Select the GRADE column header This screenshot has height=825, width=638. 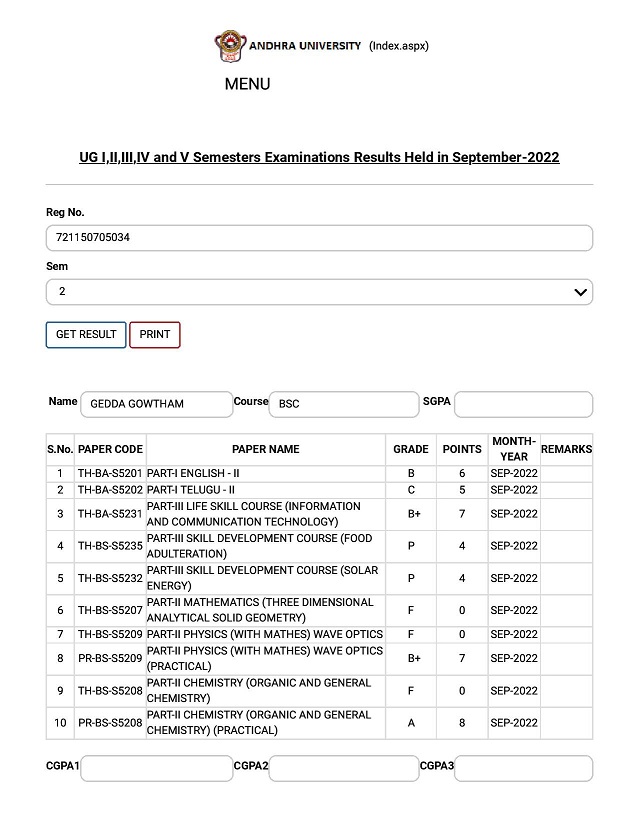pyautogui.click(x=411, y=449)
